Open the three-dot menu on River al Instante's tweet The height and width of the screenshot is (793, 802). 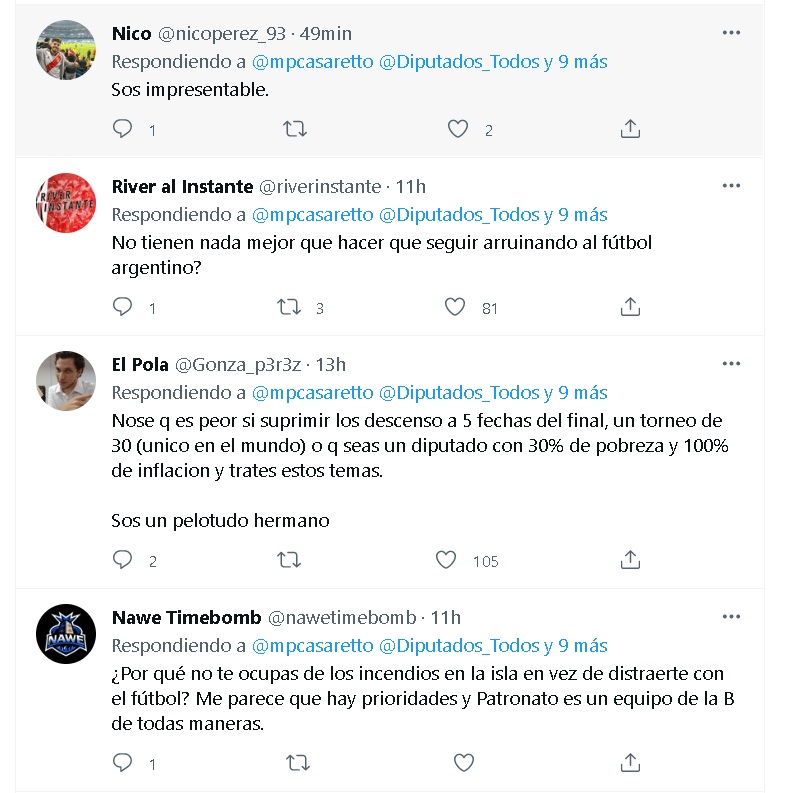coord(731,186)
